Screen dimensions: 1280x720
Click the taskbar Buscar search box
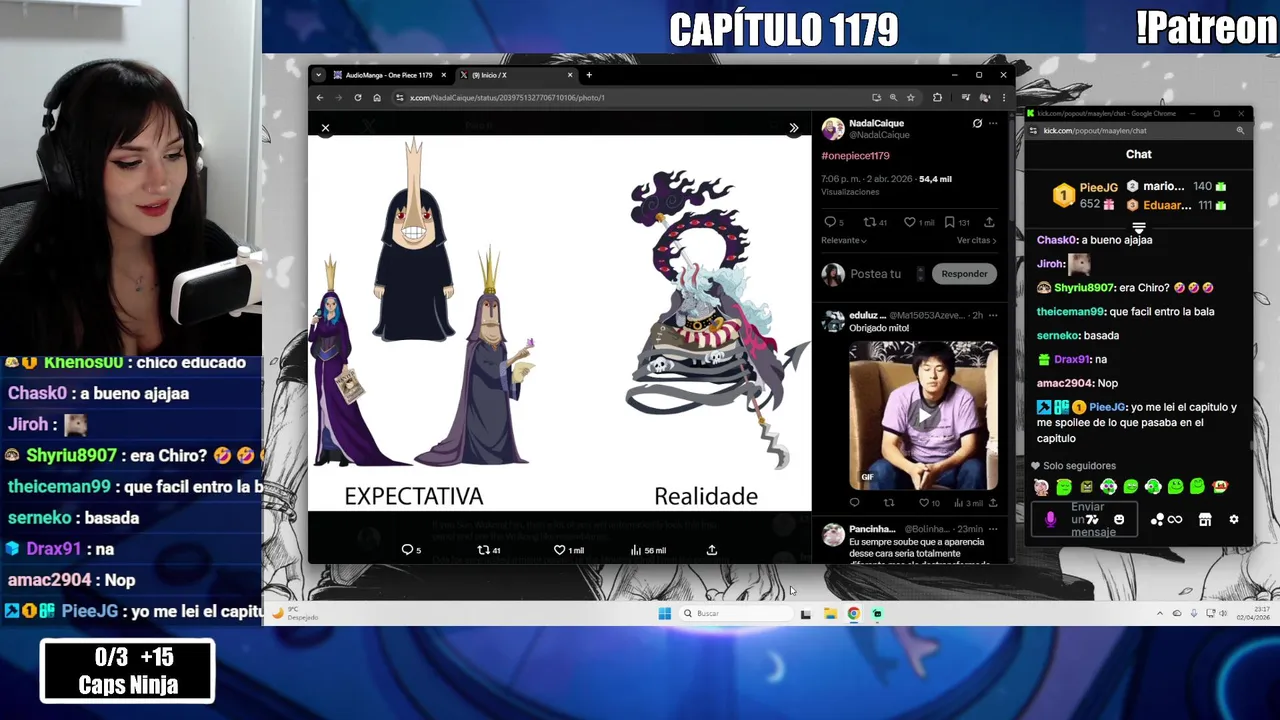[x=736, y=613]
